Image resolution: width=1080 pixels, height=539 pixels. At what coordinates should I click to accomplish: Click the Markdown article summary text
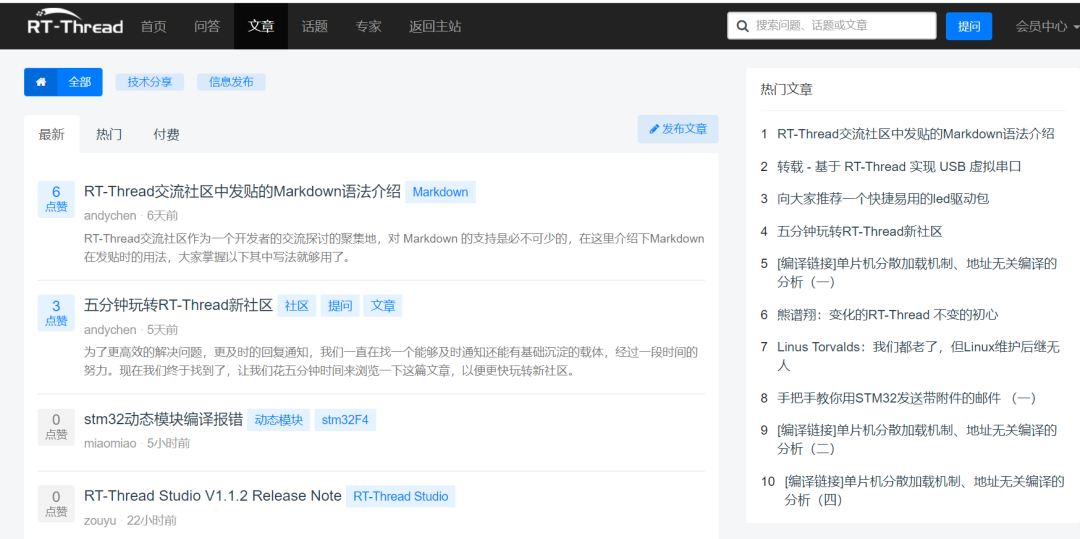click(x=394, y=249)
